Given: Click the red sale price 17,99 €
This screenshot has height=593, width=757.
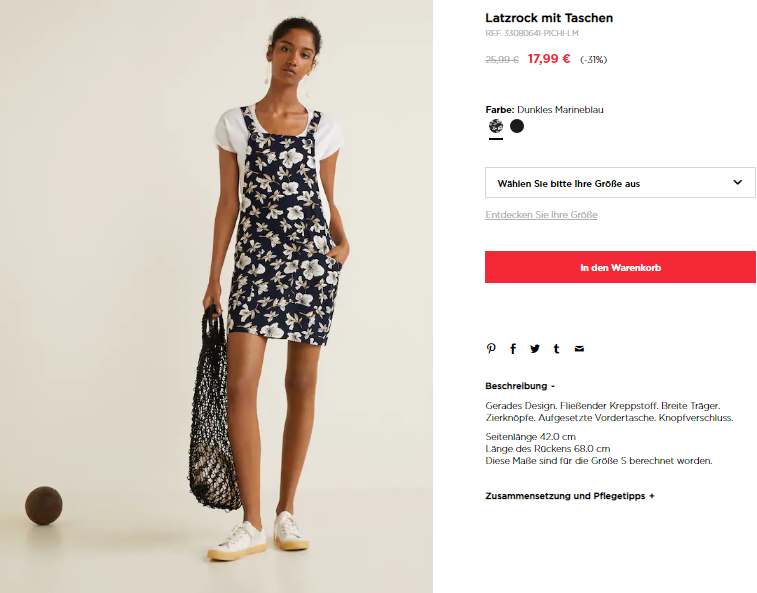Looking at the screenshot, I should point(549,59).
